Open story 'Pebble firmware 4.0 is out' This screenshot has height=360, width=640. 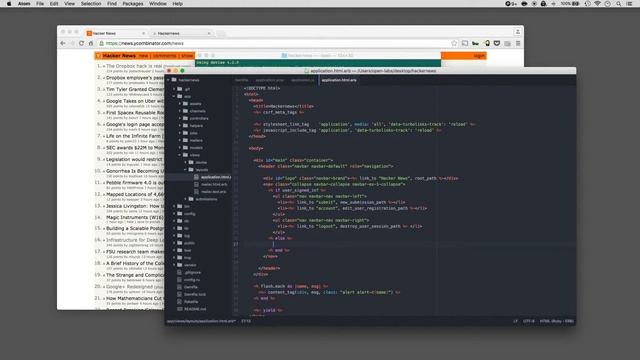pos(135,182)
